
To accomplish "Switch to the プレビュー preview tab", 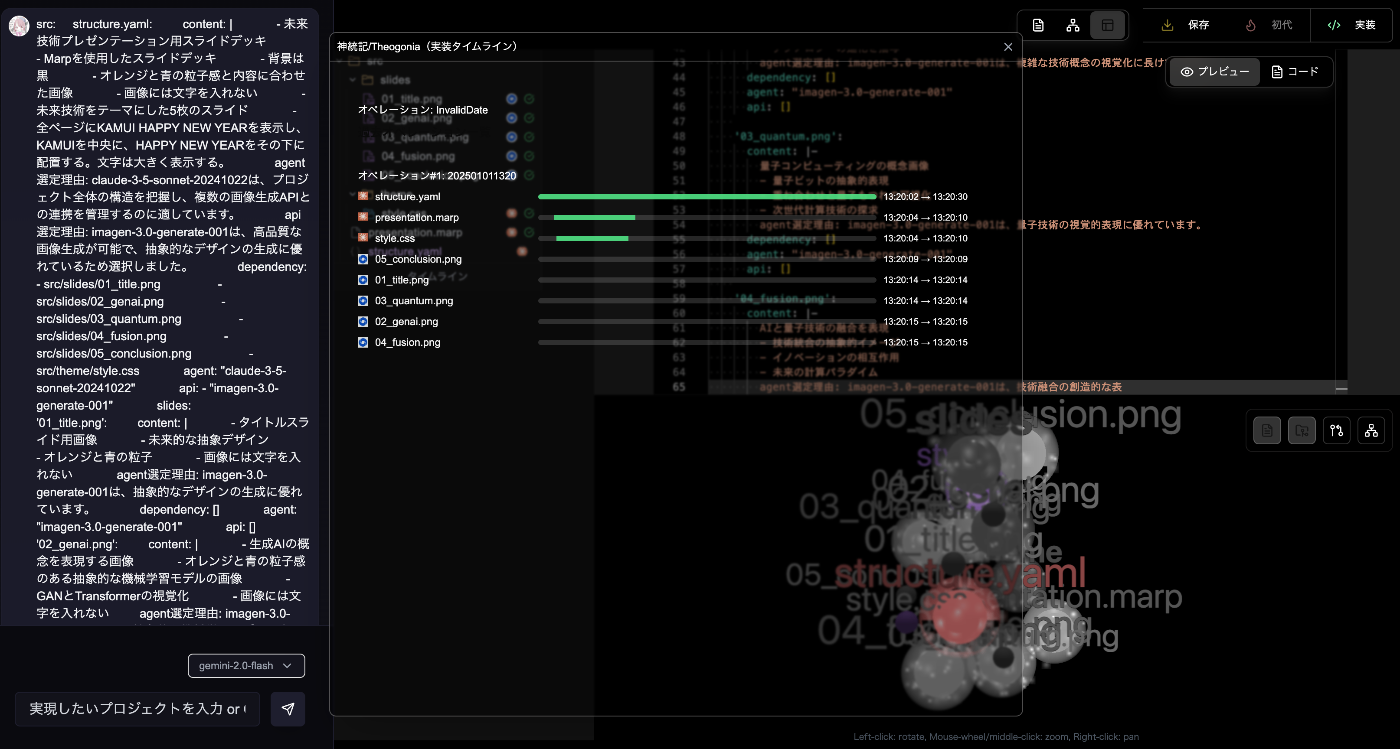I will (x=1215, y=72).
